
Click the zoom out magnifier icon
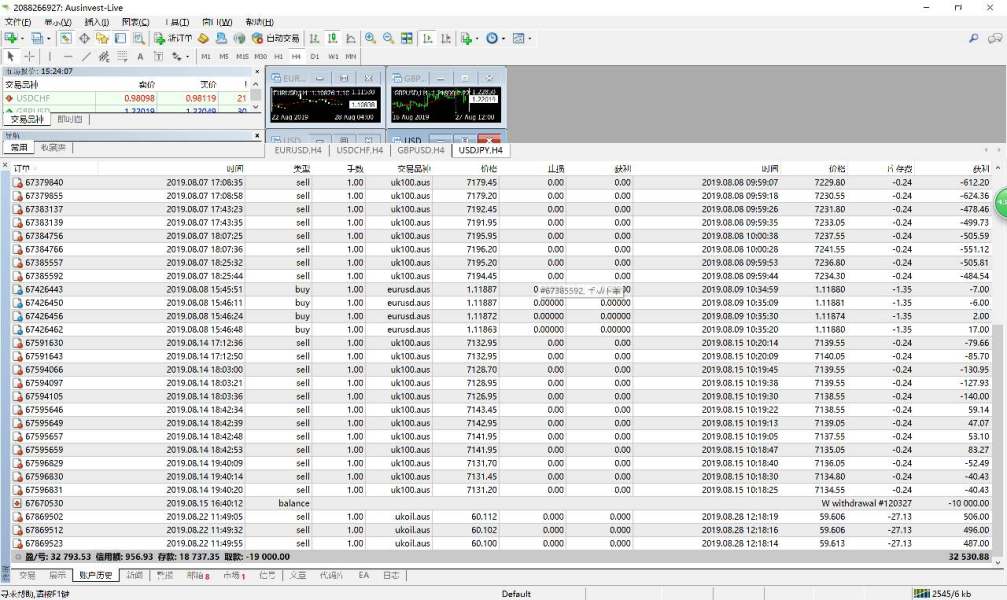click(x=388, y=39)
